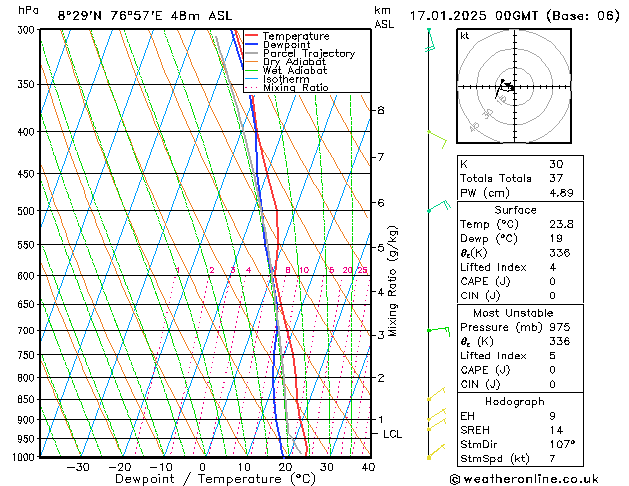The image size is (629, 486).
Task: Click the Temperature legend entry
Action: point(296,36)
